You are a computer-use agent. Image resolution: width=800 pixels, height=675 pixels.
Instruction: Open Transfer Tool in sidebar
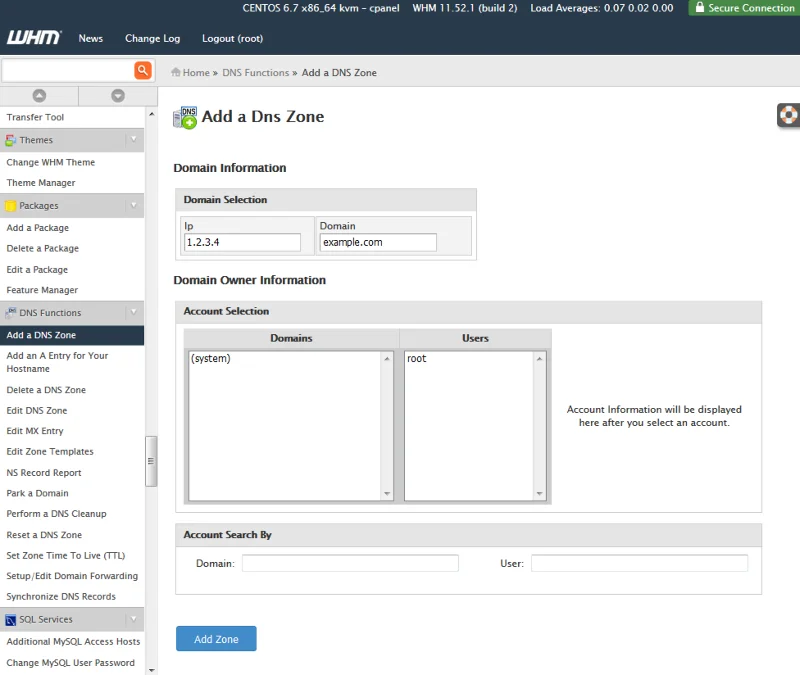[35, 117]
